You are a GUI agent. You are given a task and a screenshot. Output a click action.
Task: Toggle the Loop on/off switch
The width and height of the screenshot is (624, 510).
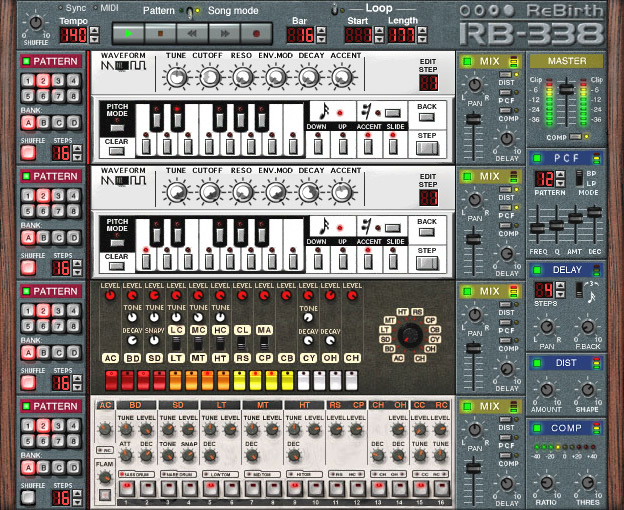[335, 9]
